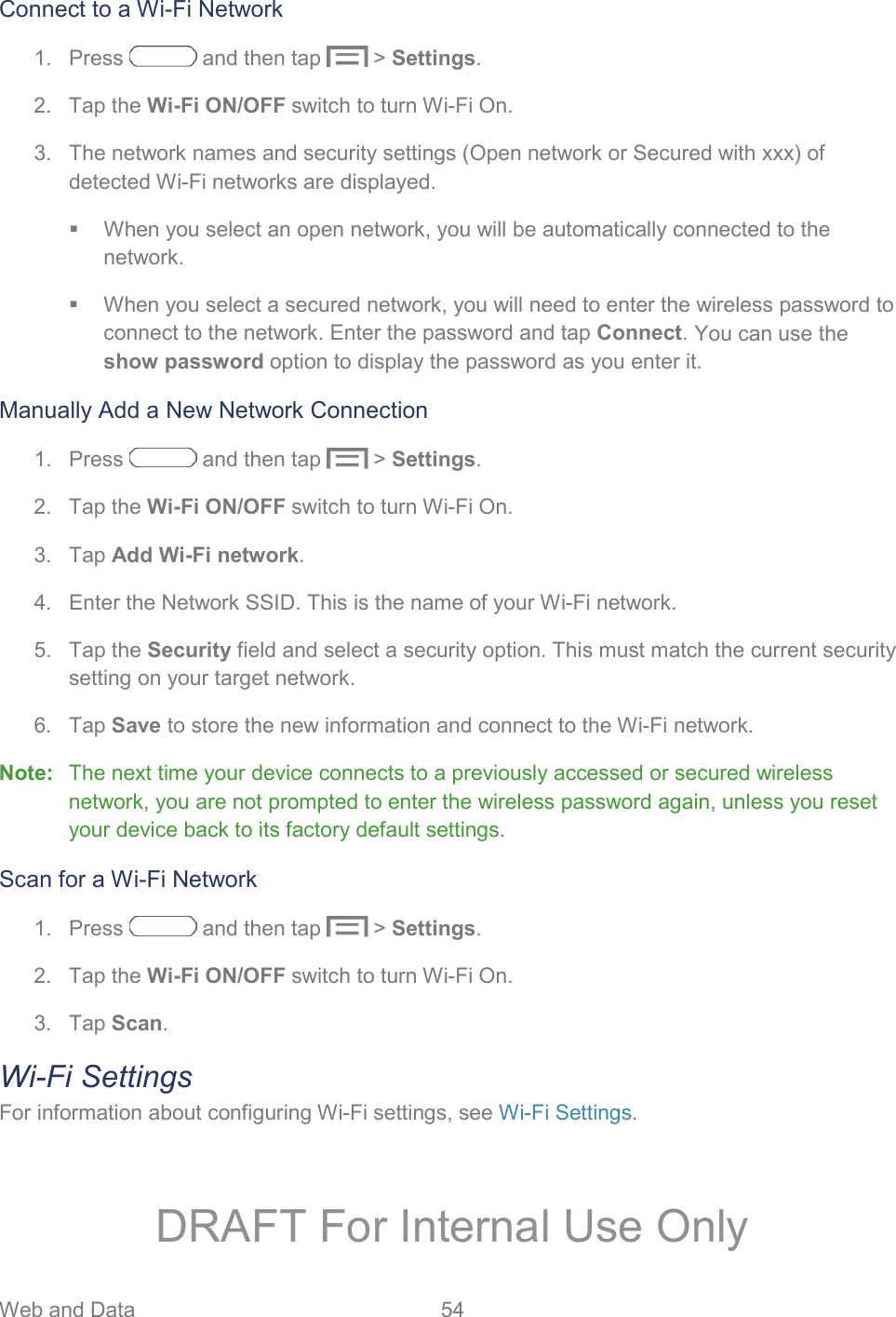Click the home key icon under Manually Add a New Network

click(x=163, y=458)
